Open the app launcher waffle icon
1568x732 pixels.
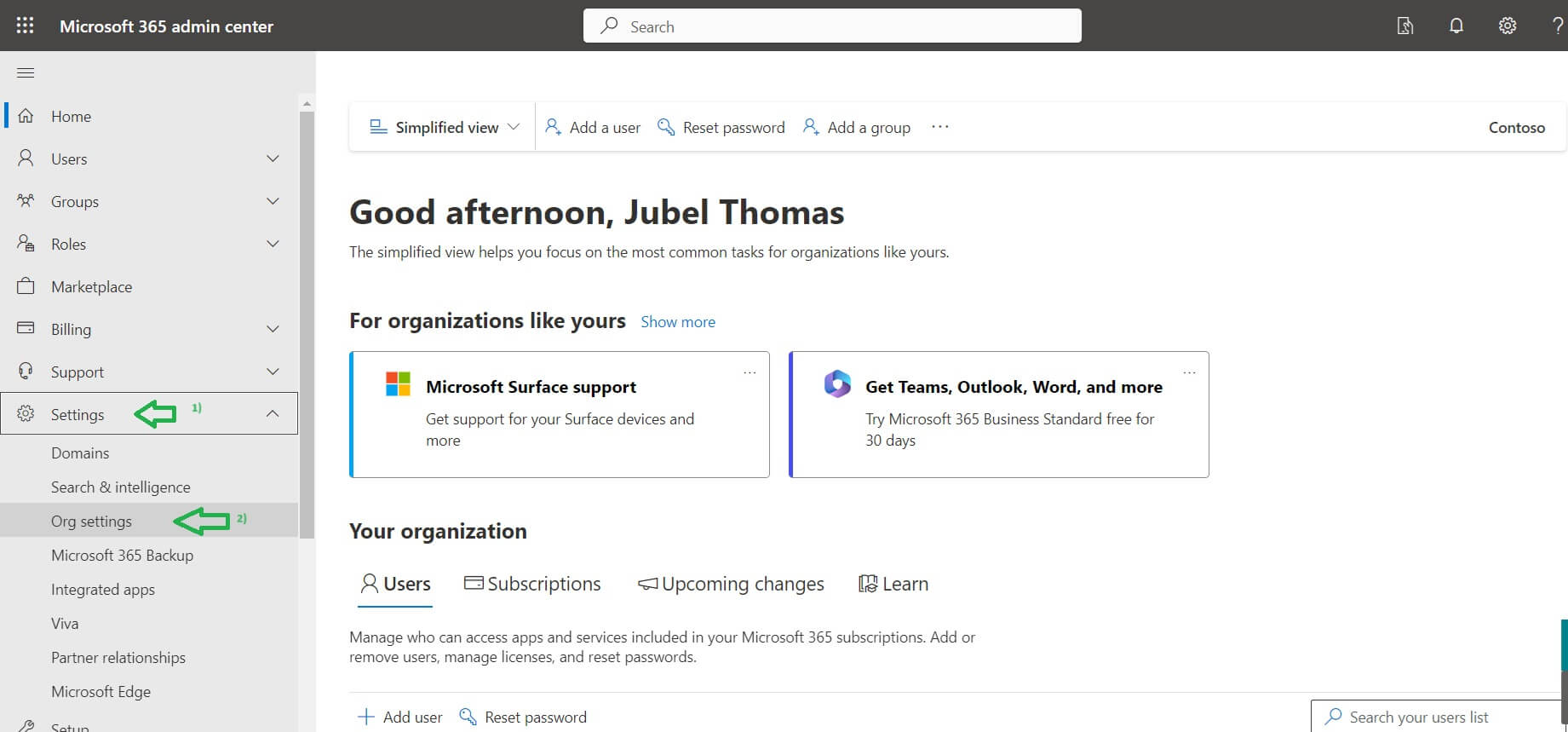pyautogui.click(x=26, y=26)
